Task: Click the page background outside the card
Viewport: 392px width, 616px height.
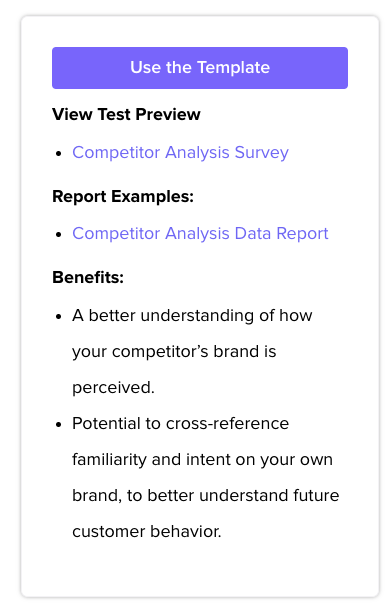Action: (x=9, y=306)
